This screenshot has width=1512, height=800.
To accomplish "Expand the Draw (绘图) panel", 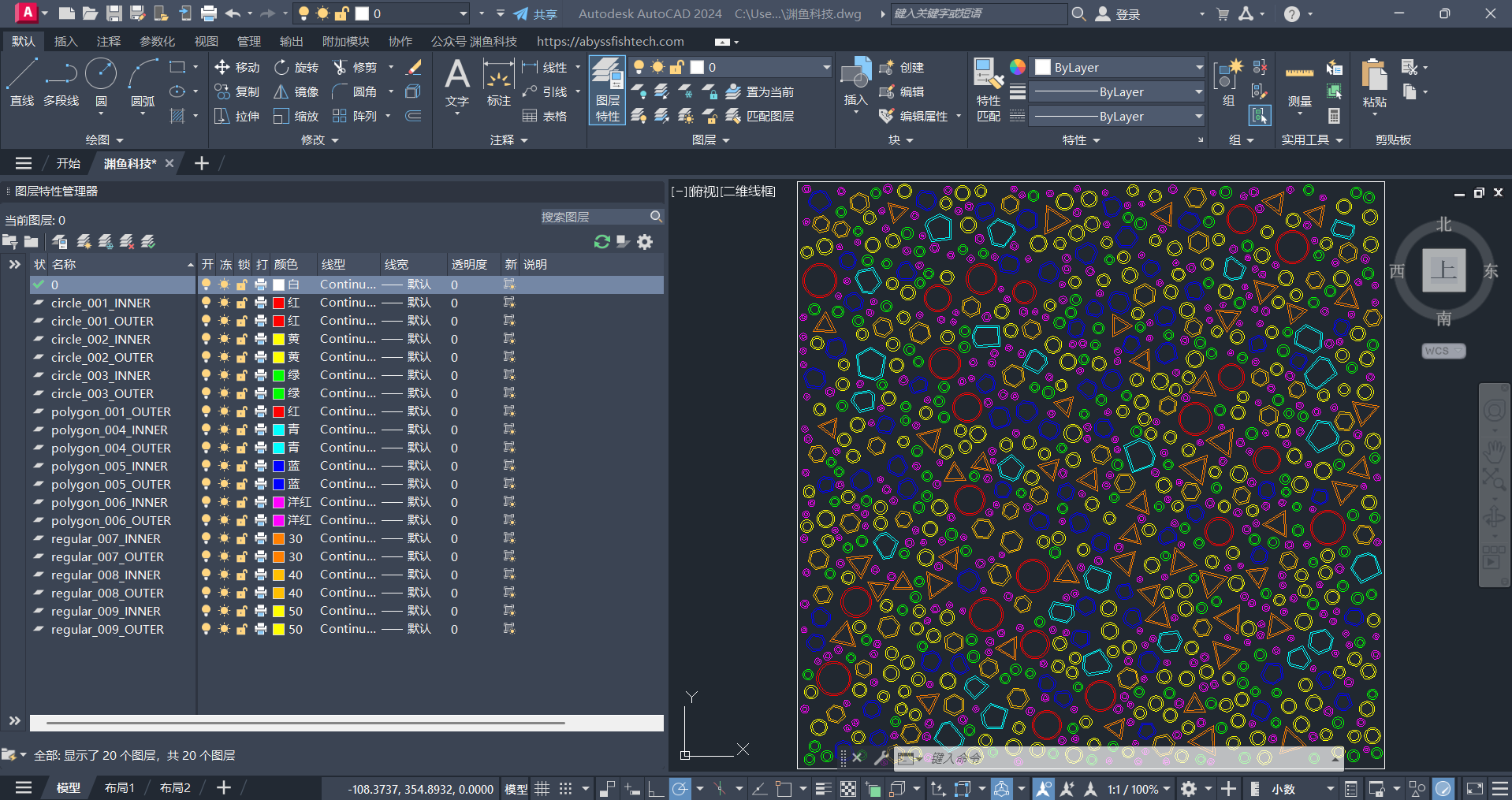I will [x=104, y=140].
